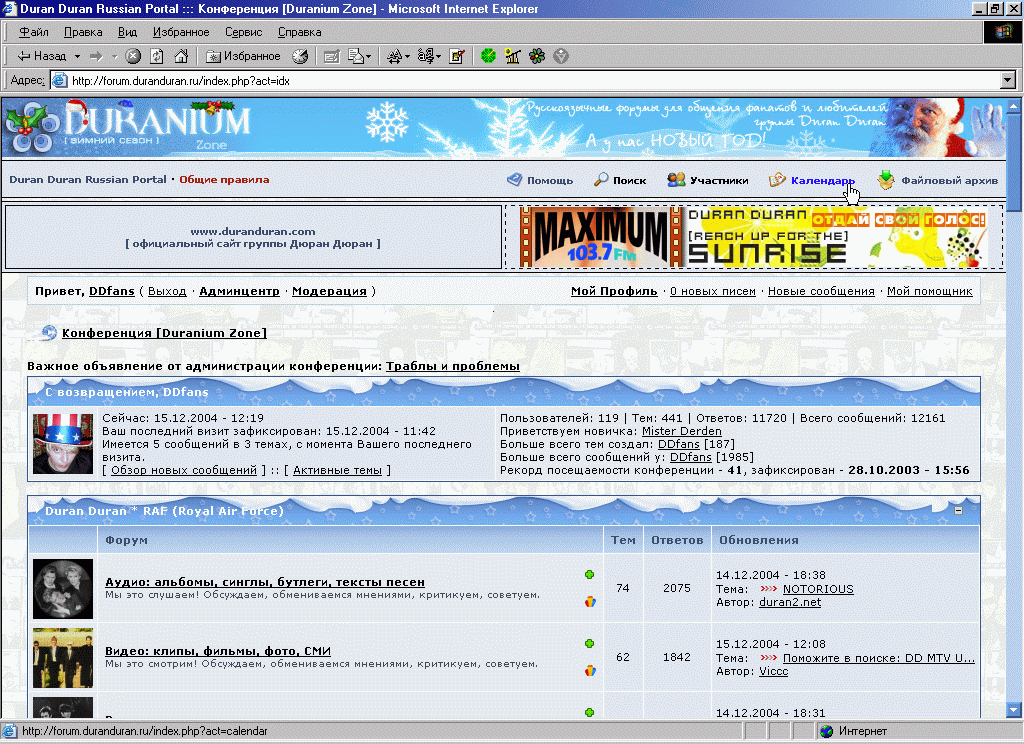
Task: Click the green plus icon in the Аудио row
Action: click(590, 575)
